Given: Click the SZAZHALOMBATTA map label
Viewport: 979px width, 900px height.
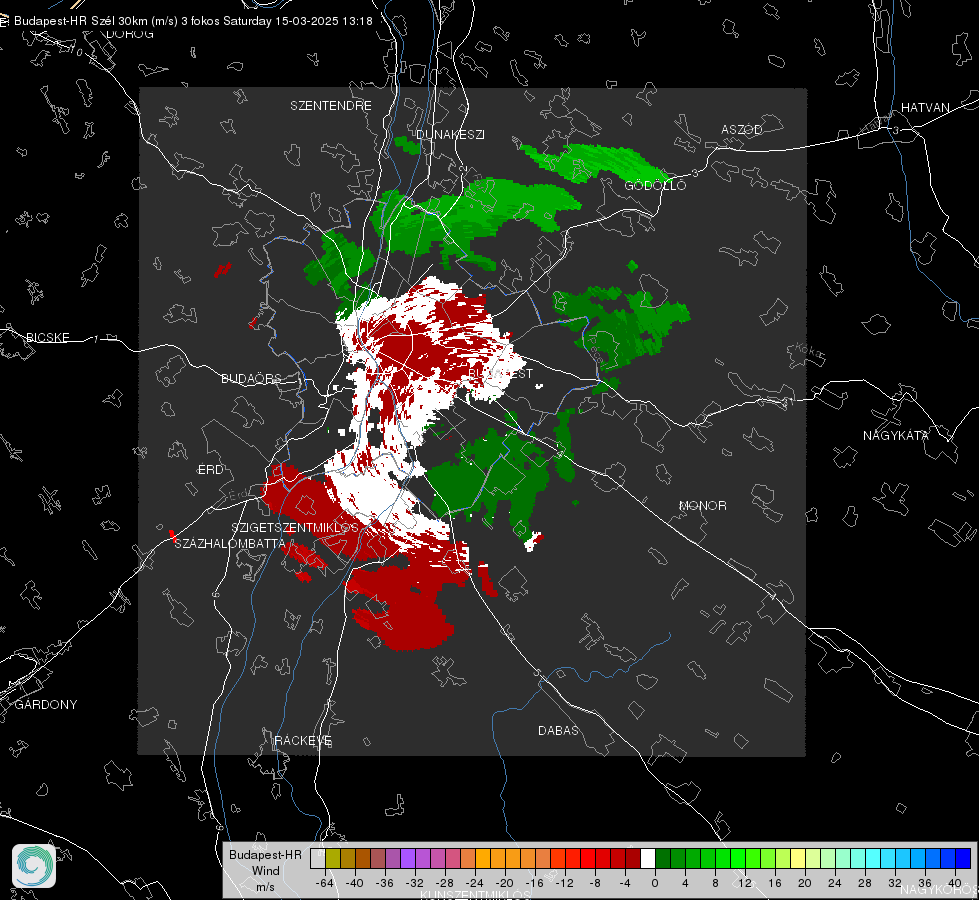Looking at the screenshot, I should coord(229,544).
